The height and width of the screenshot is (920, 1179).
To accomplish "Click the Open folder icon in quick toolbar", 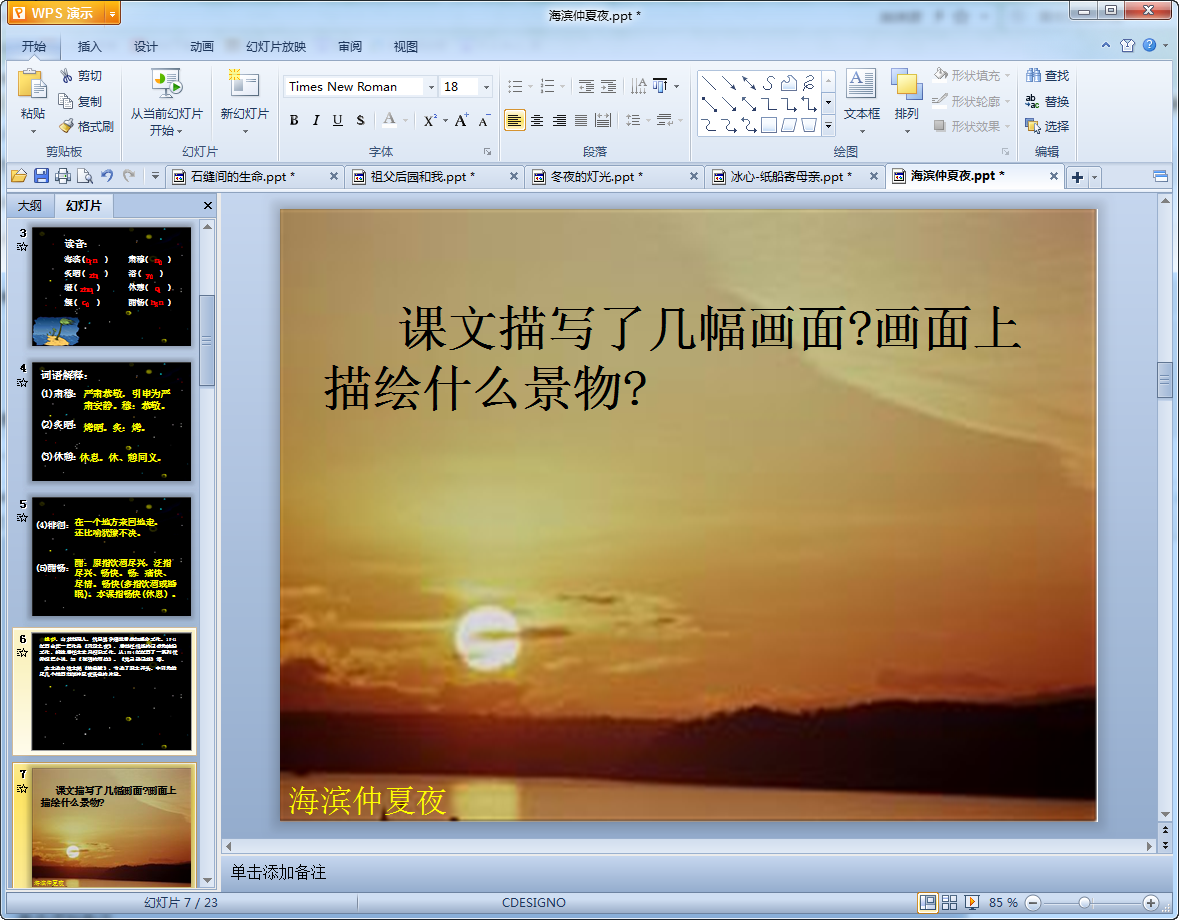I will tap(19, 176).
